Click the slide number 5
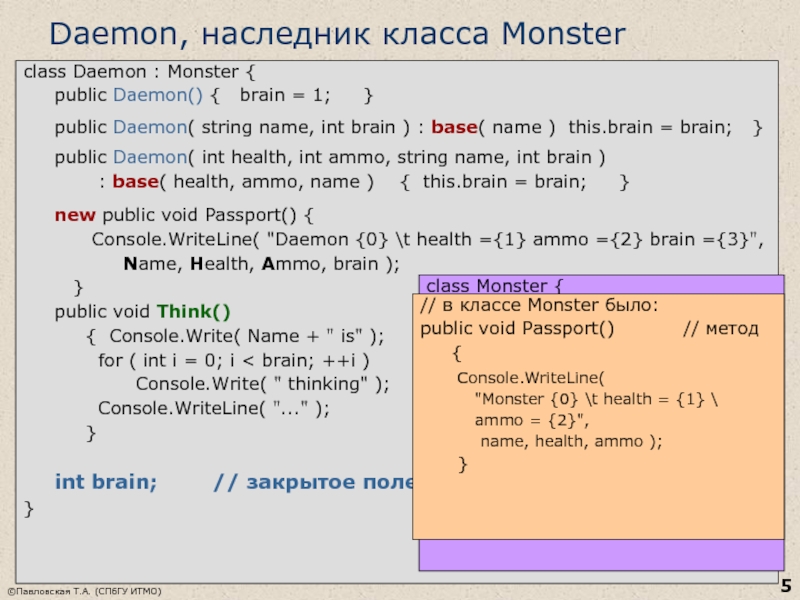 pyautogui.click(x=786, y=586)
